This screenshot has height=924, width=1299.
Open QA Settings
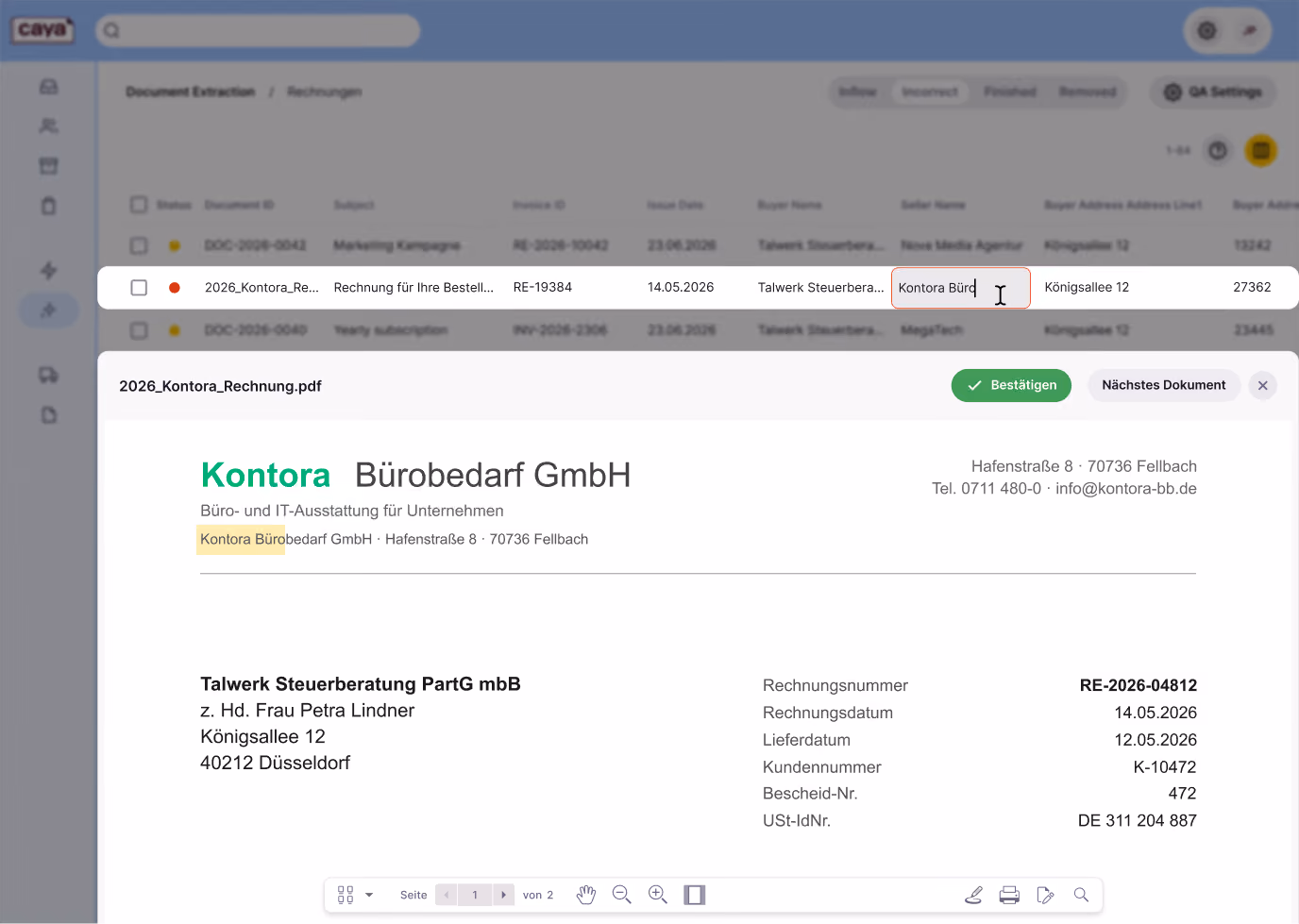pyautogui.click(x=1213, y=92)
